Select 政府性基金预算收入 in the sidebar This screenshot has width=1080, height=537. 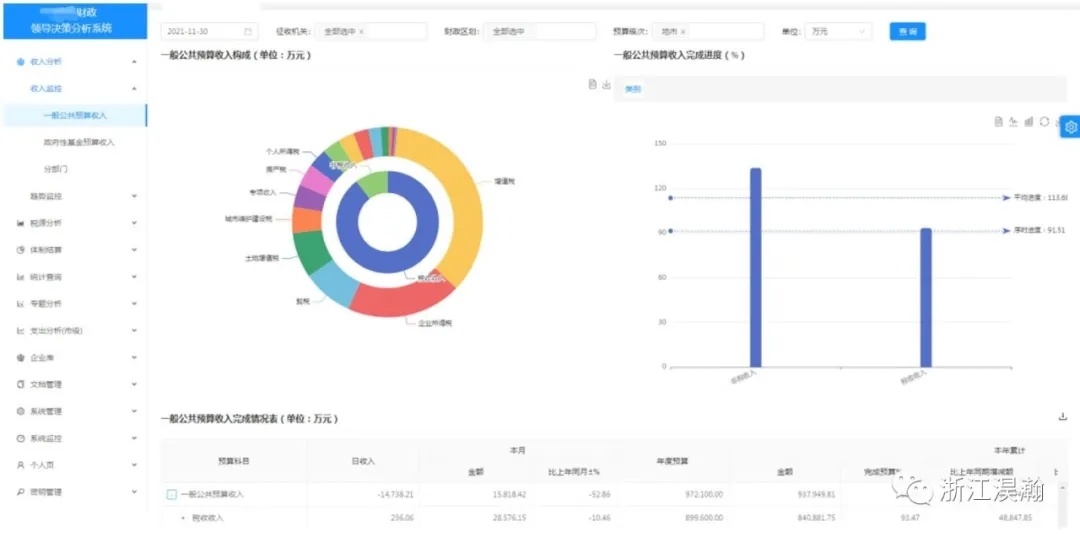pyautogui.click(x=79, y=143)
